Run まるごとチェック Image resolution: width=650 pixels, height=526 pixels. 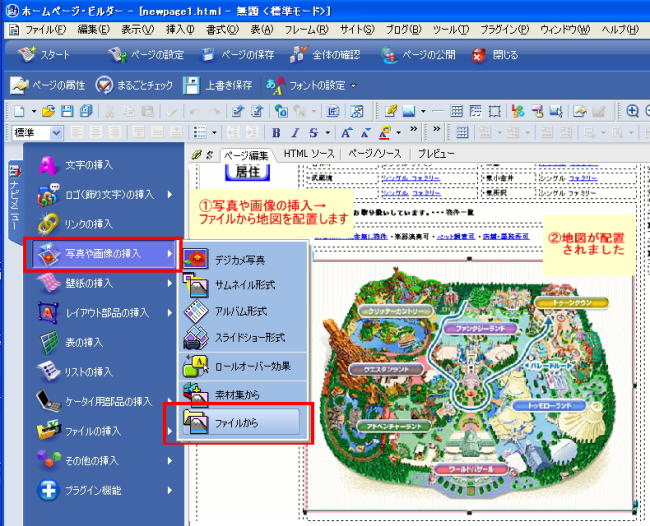134,85
